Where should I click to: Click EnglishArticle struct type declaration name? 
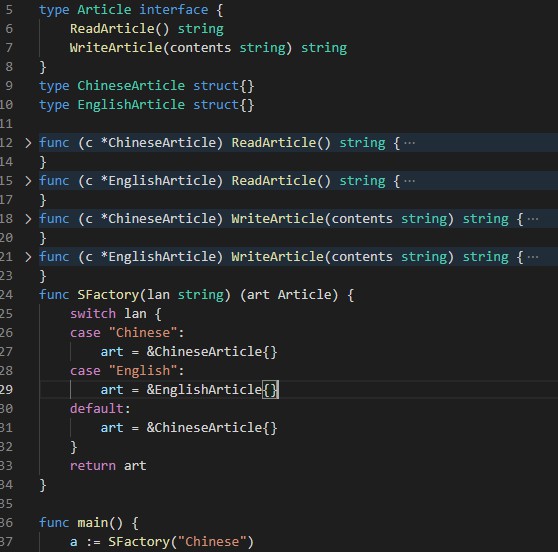(131, 105)
